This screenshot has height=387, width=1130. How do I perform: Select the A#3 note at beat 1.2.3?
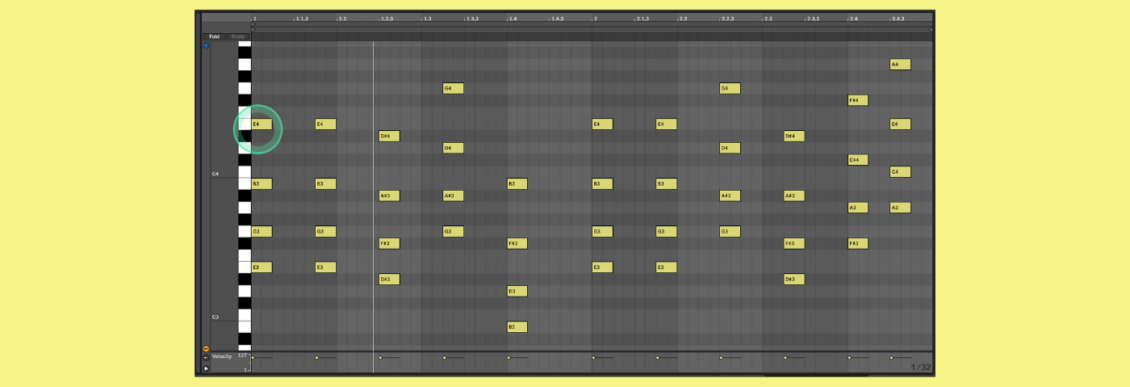click(389, 195)
